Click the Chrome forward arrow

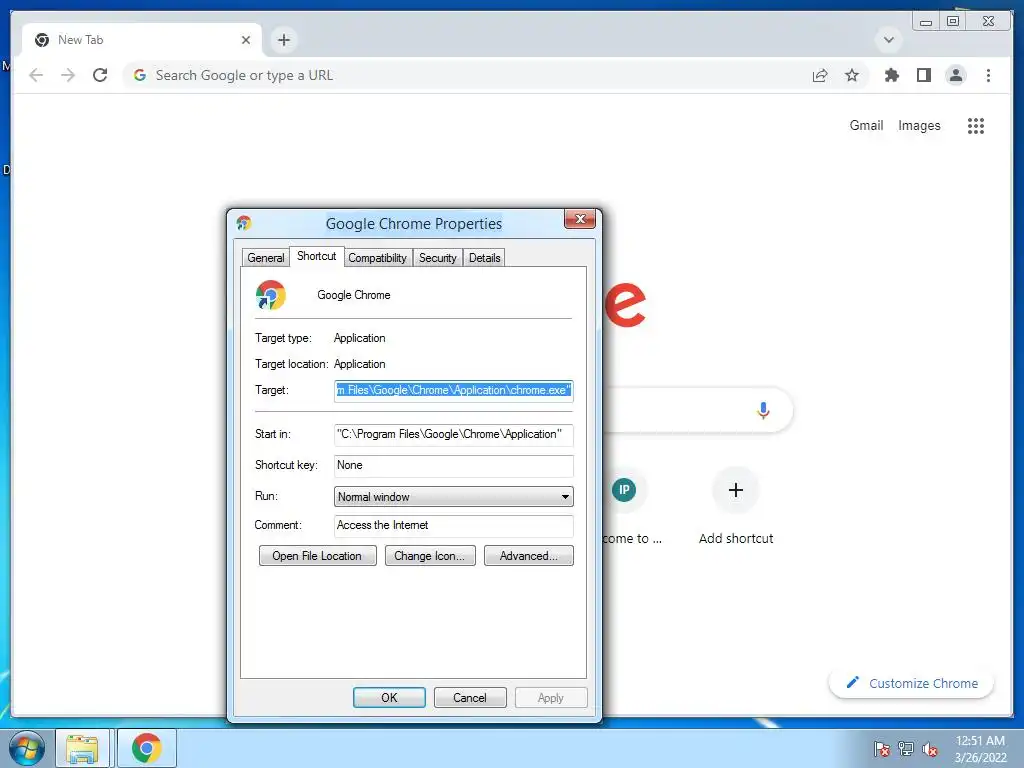click(x=68, y=75)
